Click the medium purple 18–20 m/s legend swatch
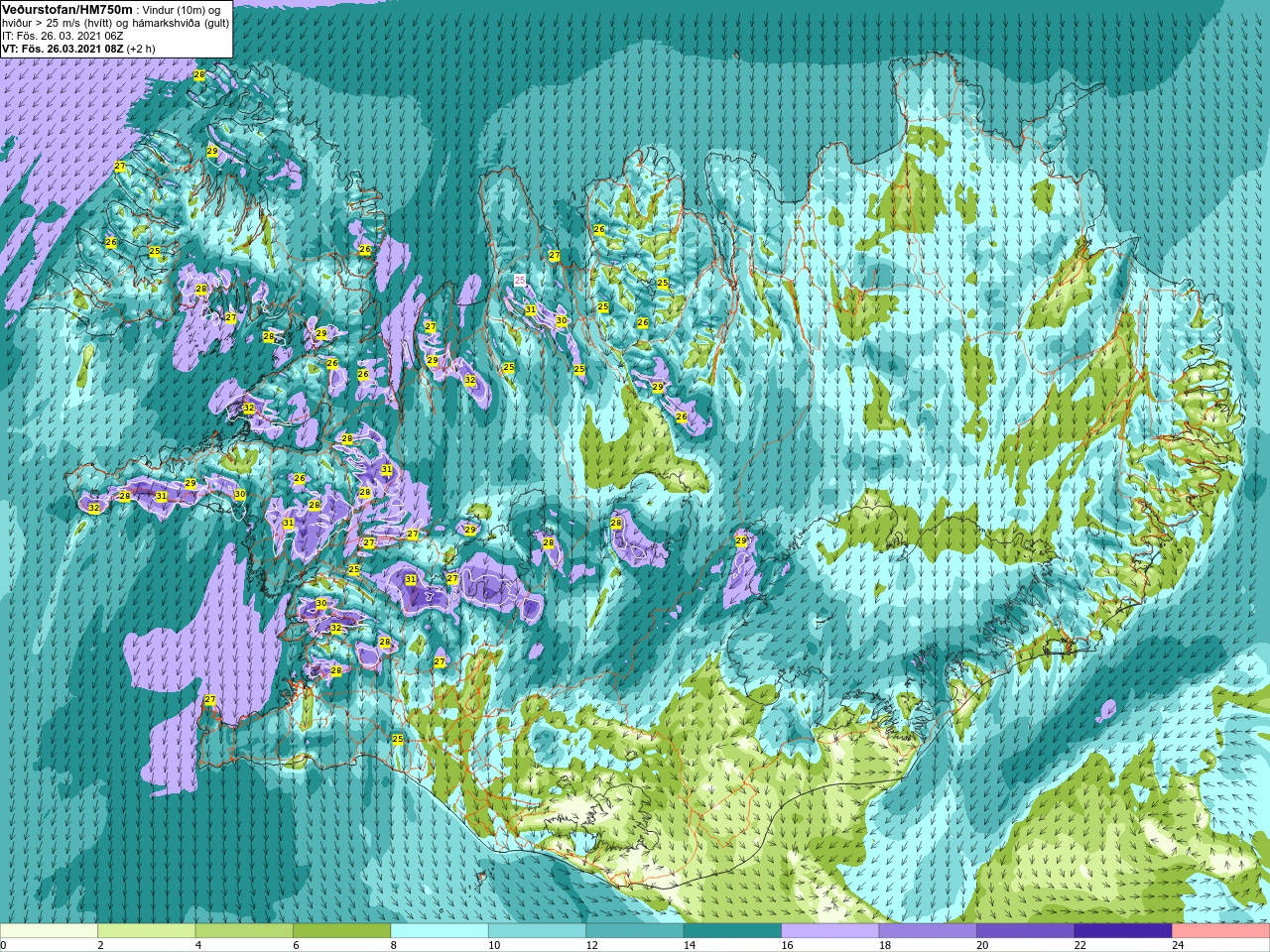 click(x=928, y=931)
